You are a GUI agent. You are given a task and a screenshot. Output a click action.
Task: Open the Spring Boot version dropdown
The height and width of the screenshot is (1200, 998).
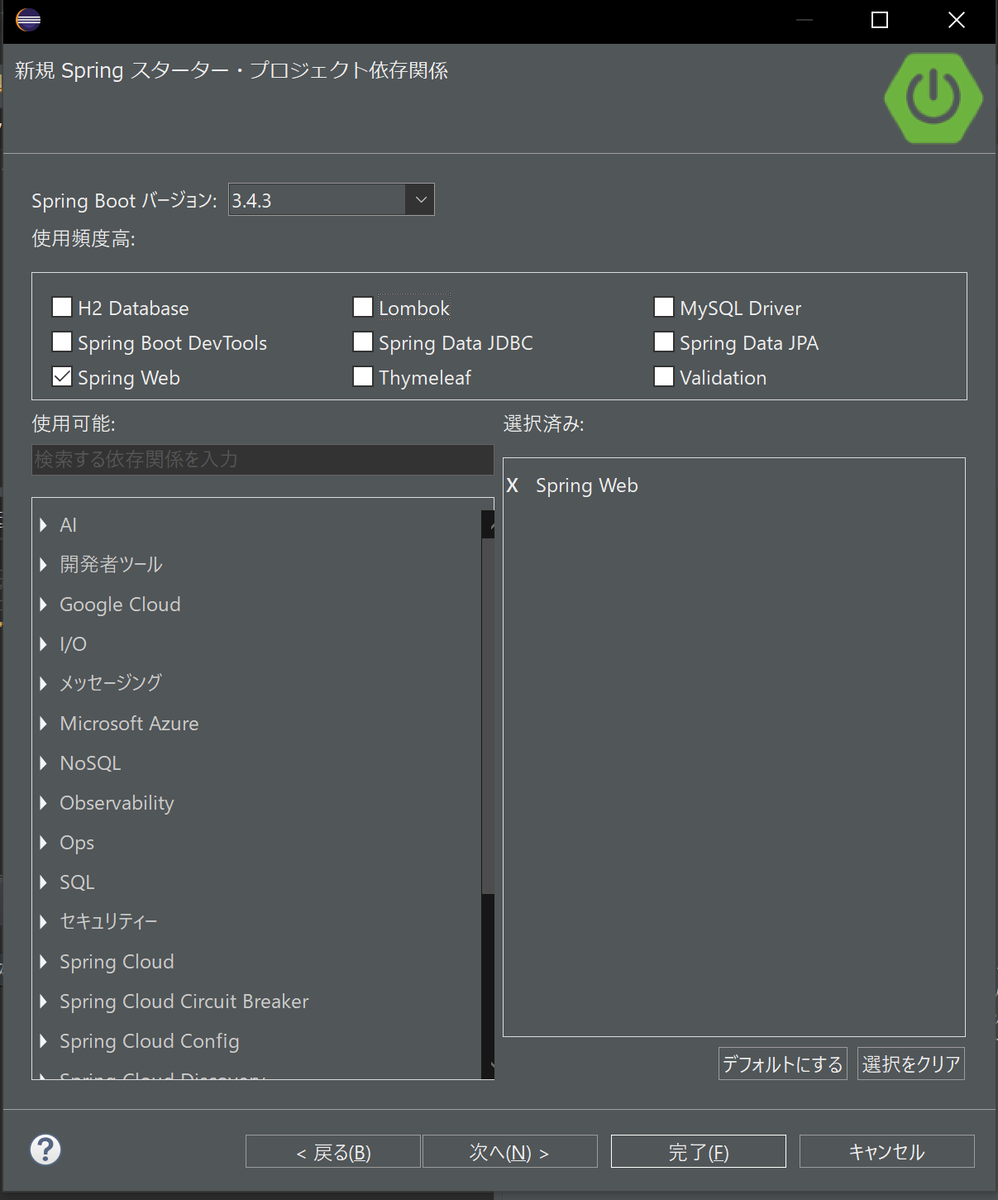pyautogui.click(x=419, y=200)
